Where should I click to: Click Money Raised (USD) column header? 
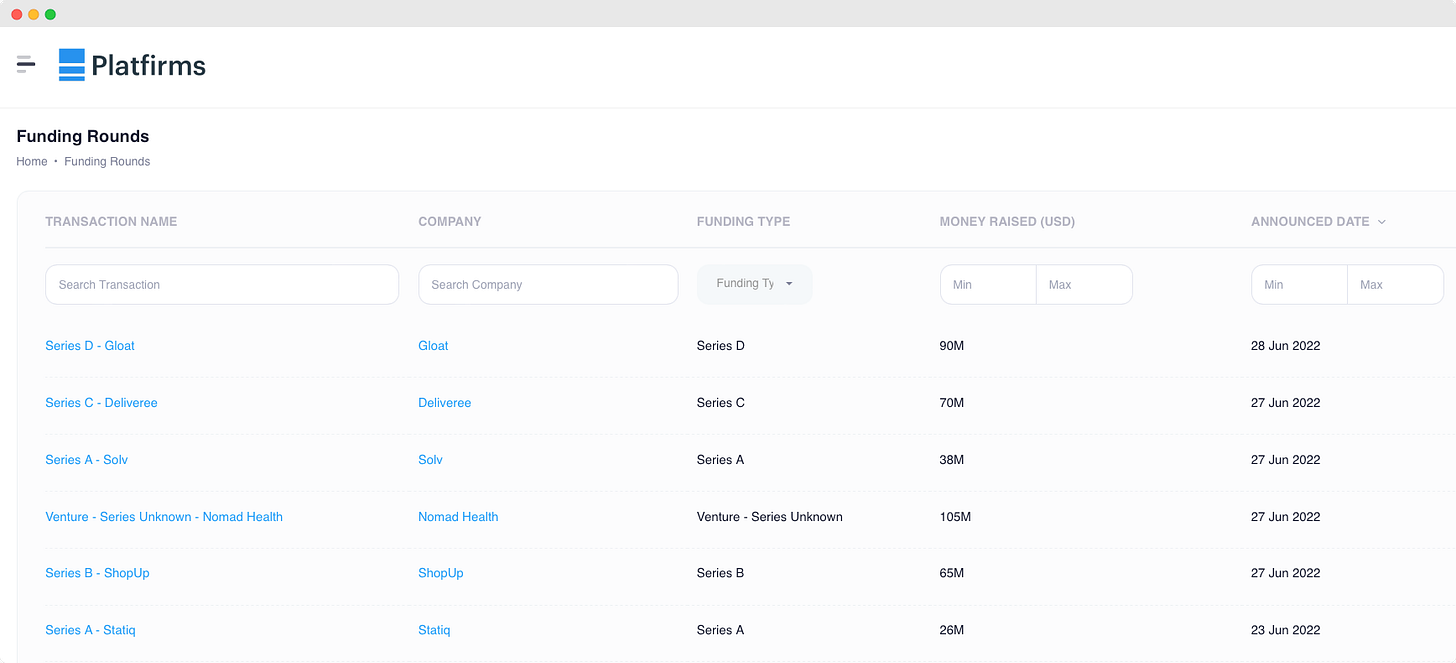point(1007,222)
